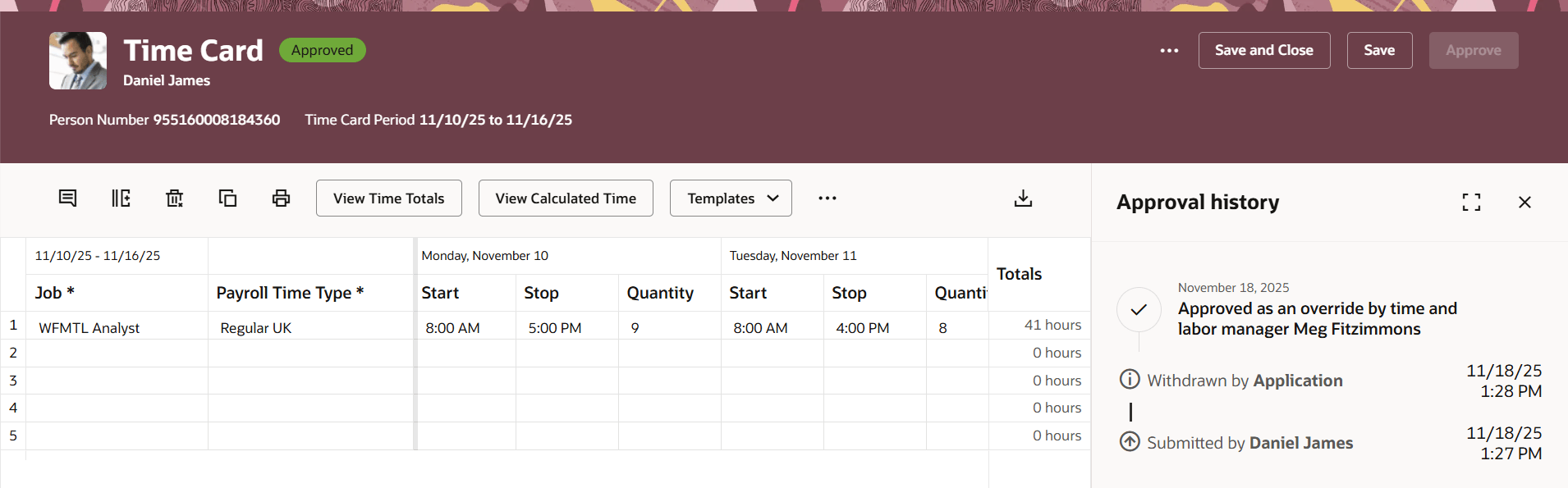Click the info icon next to Withdrawn by Application
Image resolution: width=1568 pixels, height=488 pixels.
tap(1131, 379)
